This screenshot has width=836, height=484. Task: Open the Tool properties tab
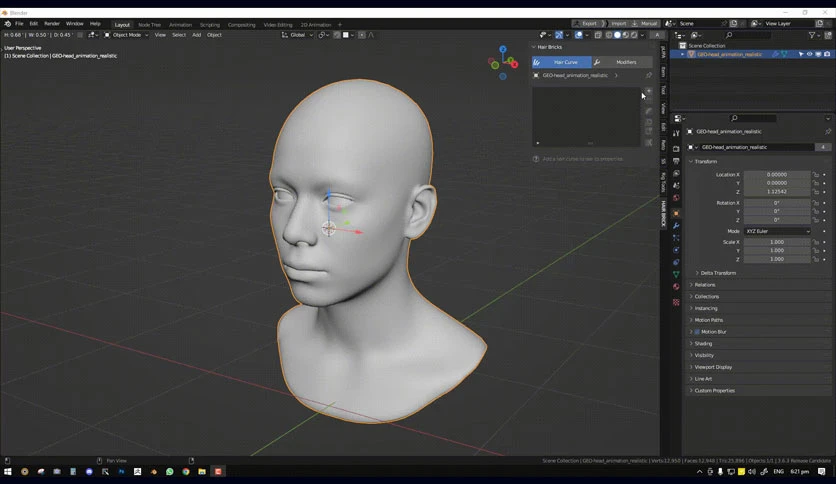pos(676,133)
